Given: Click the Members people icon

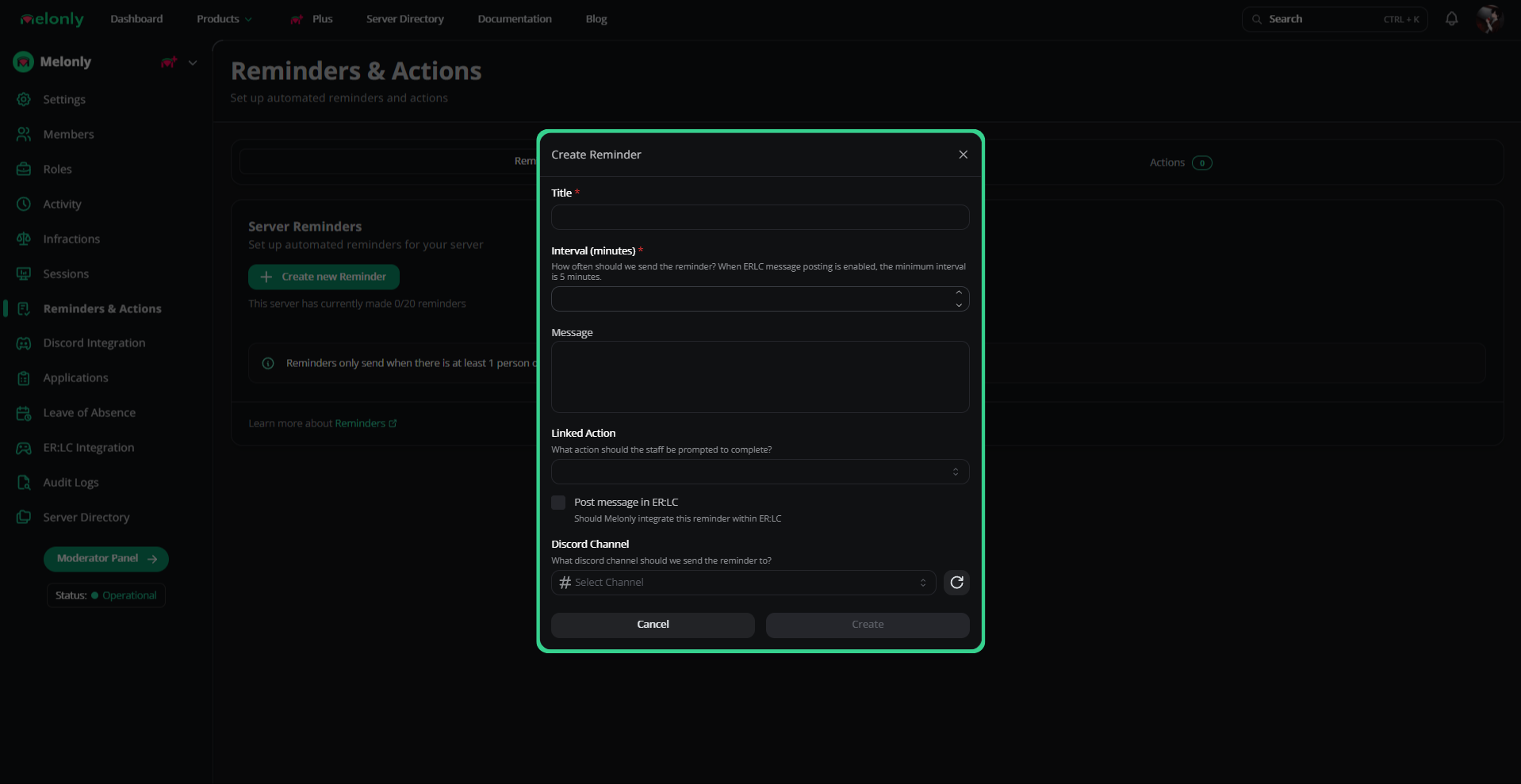Looking at the screenshot, I should [24, 134].
